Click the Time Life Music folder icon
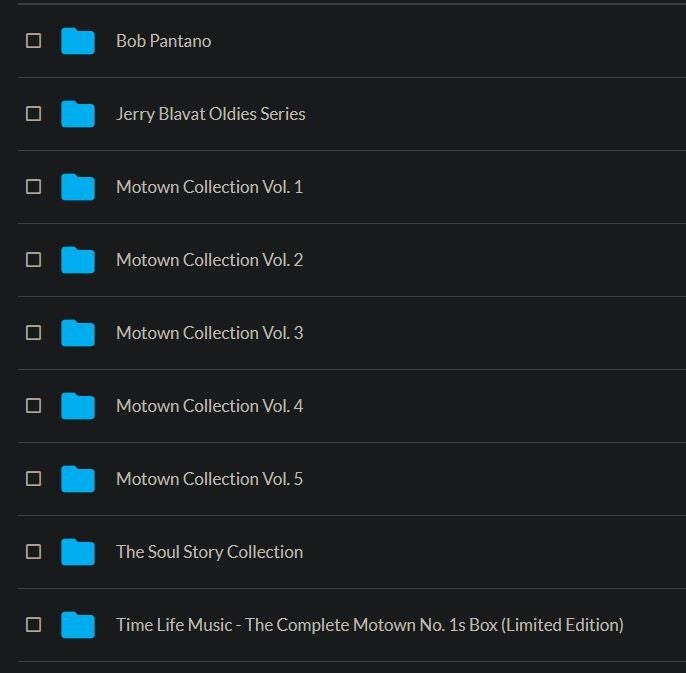The width and height of the screenshot is (686, 673). [77, 625]
